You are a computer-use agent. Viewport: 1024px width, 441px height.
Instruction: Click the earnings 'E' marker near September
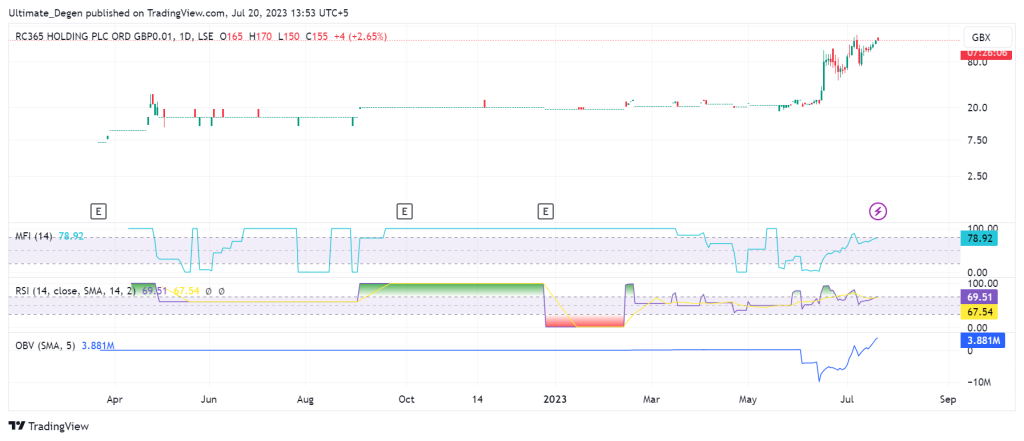coord(404,211)
